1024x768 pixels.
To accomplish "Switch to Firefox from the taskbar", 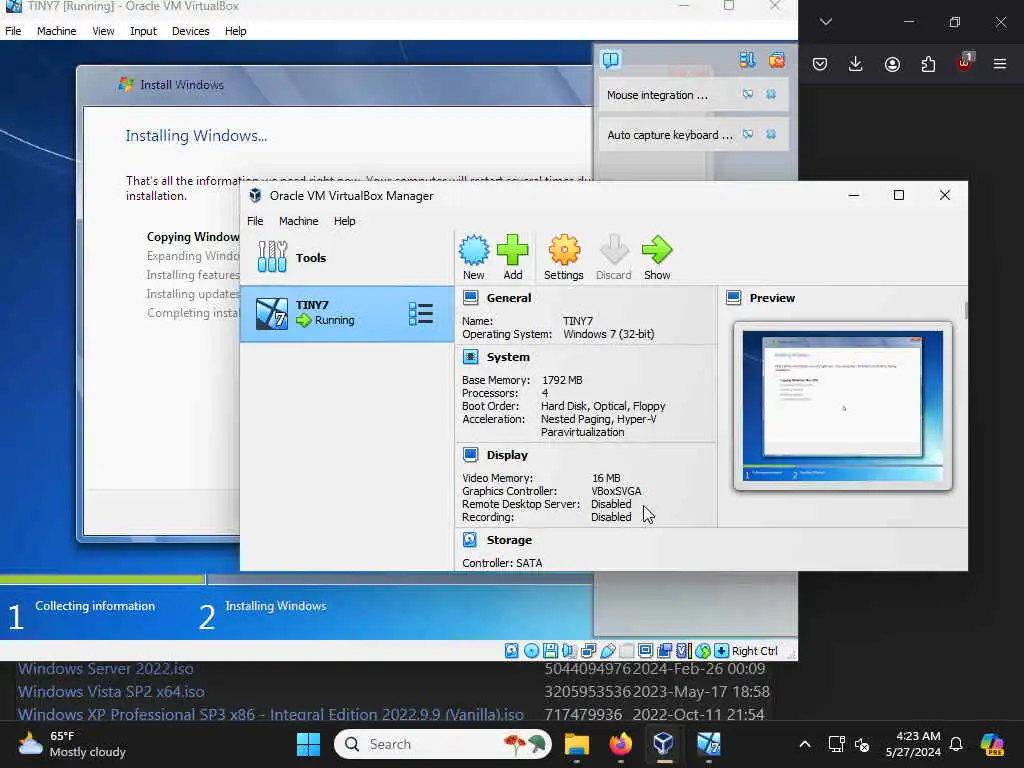I will click(620, 744).
